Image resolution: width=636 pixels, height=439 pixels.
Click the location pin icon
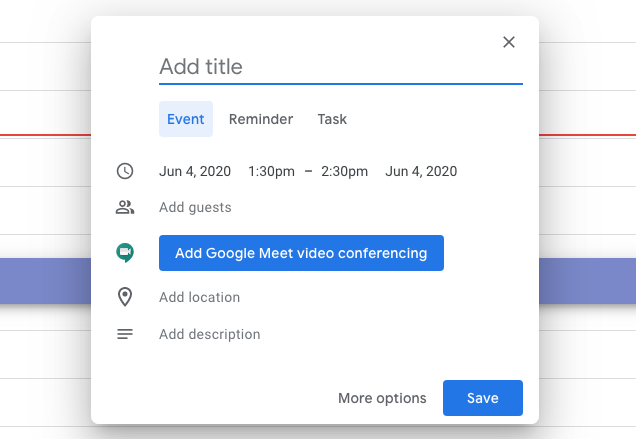click(x=125, y=297)
